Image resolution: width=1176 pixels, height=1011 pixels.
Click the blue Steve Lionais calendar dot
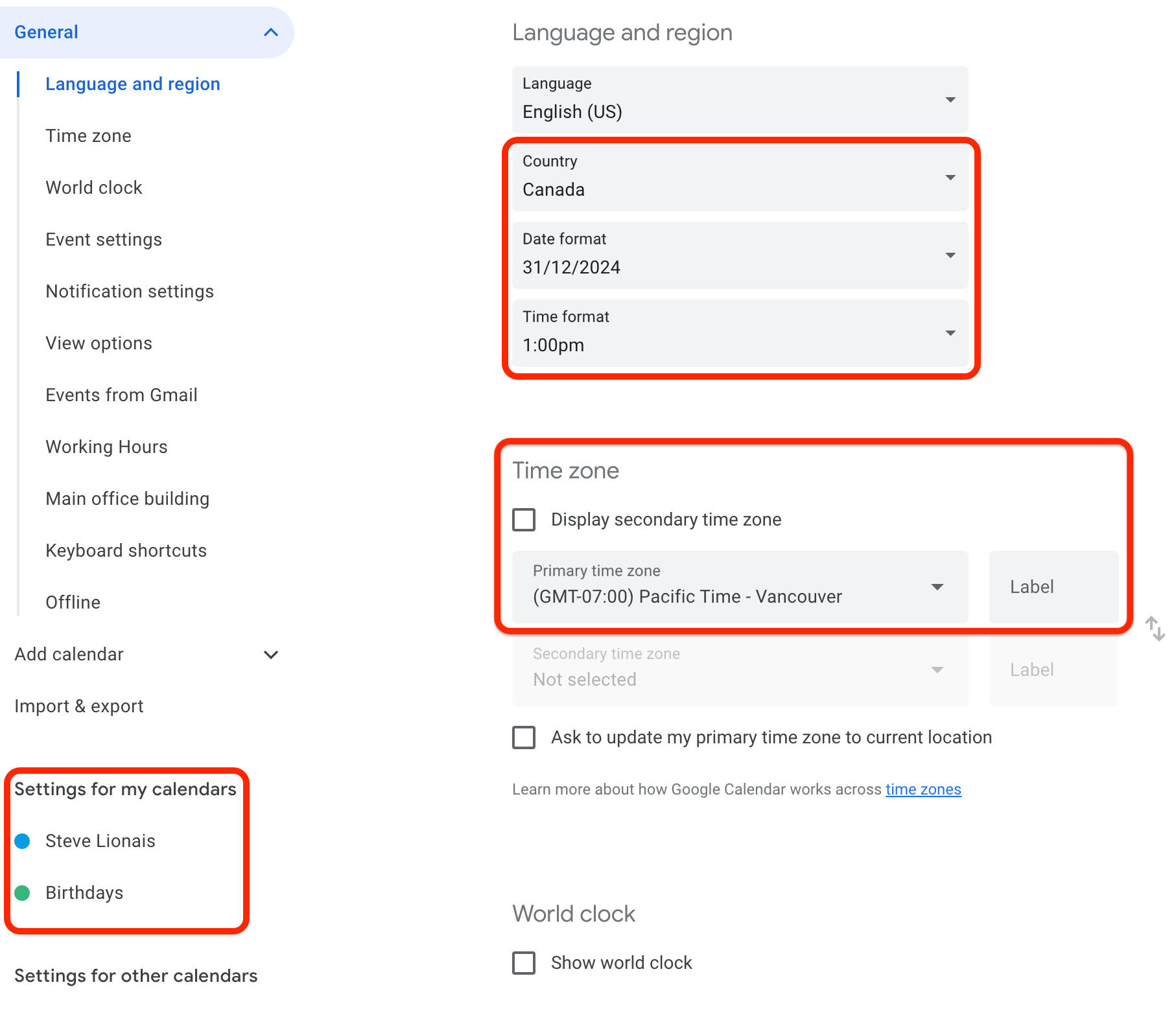23,841
